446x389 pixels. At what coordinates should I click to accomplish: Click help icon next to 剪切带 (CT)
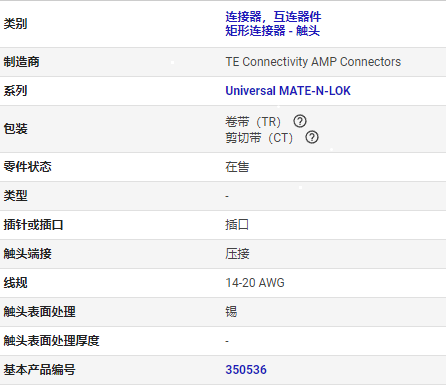[x=312, y=137]
